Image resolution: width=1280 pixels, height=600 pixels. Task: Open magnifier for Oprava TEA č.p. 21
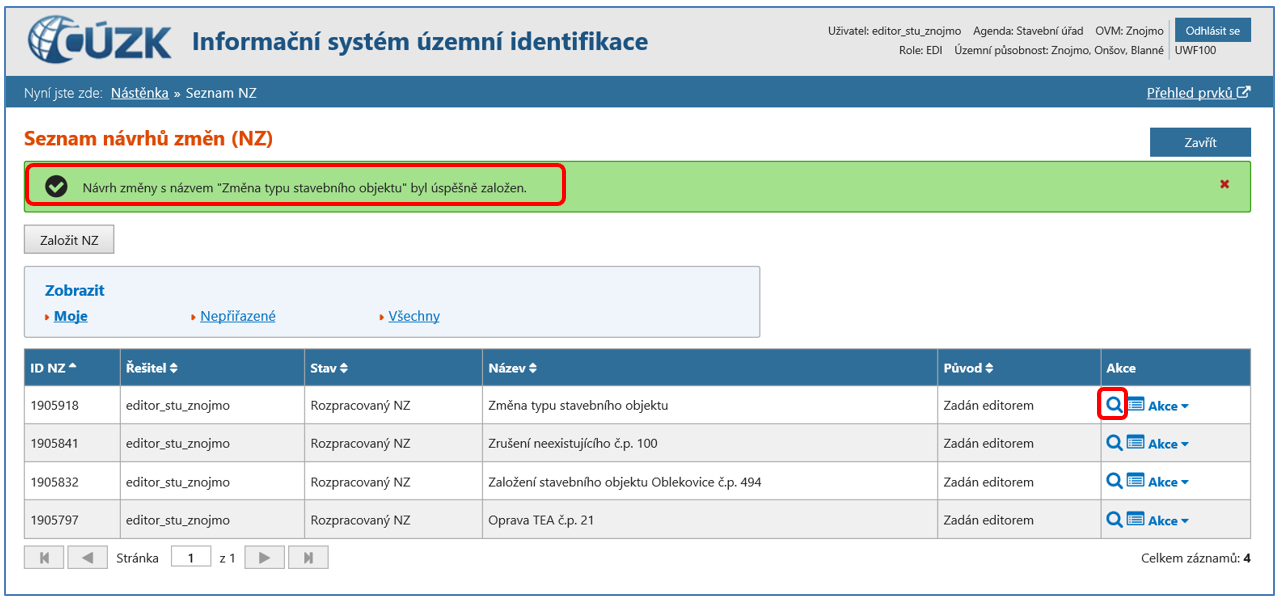click(x=1114, y=519)
